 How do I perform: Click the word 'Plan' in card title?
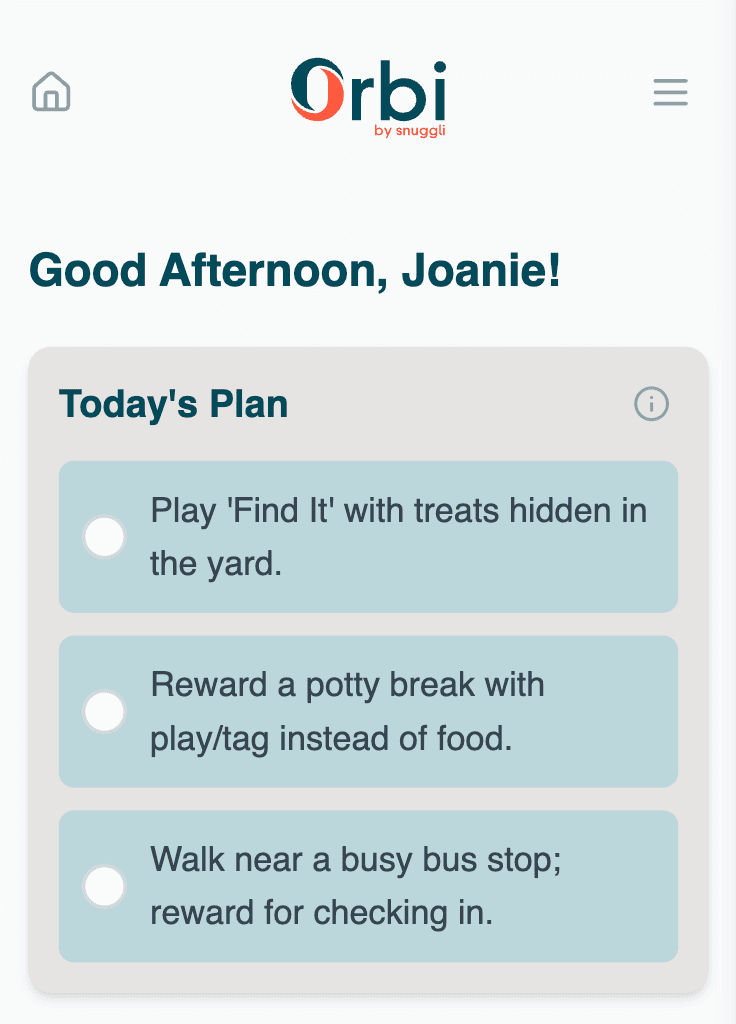(248, 404)
